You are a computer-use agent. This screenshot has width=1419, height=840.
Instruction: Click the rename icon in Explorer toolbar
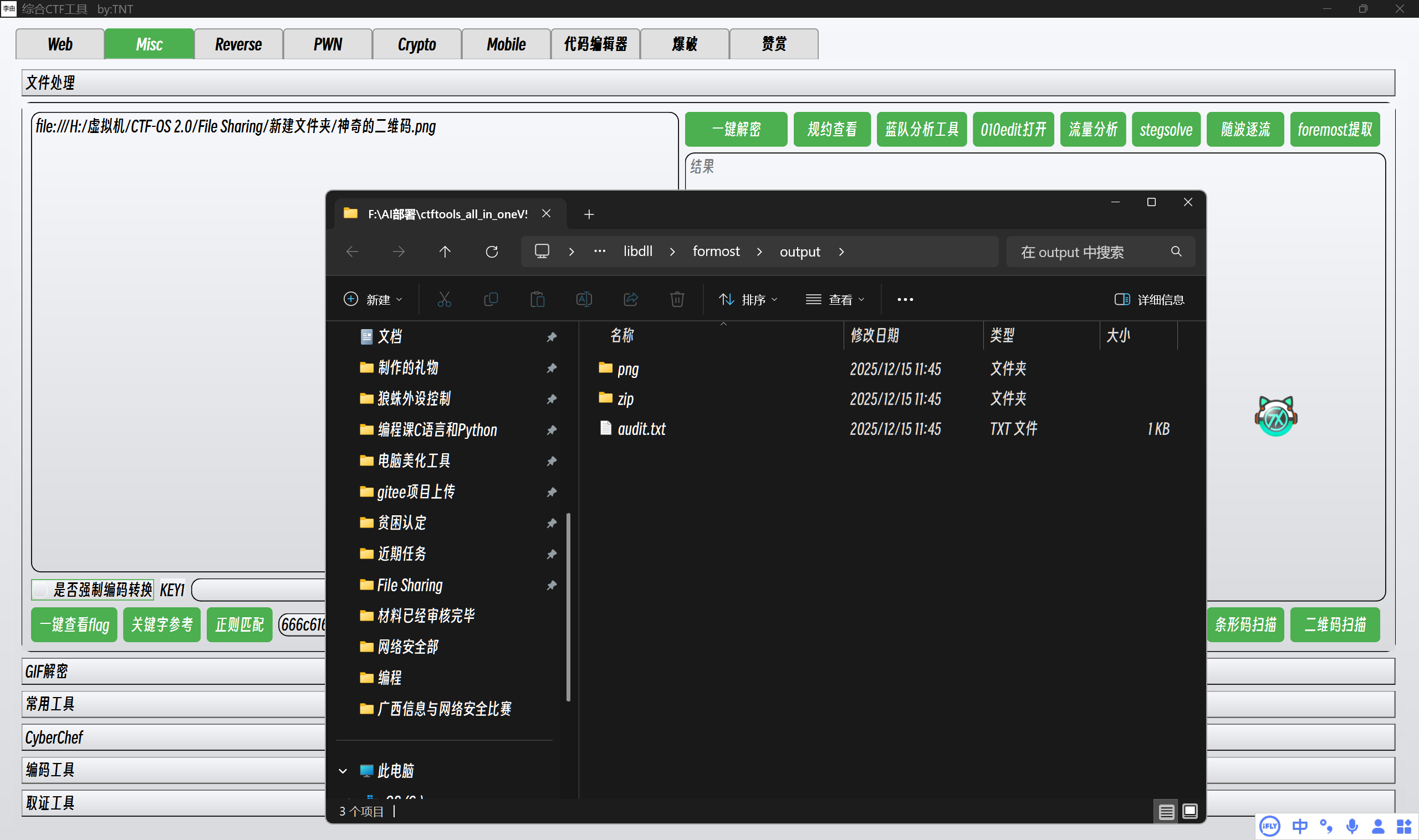(584, 299)
